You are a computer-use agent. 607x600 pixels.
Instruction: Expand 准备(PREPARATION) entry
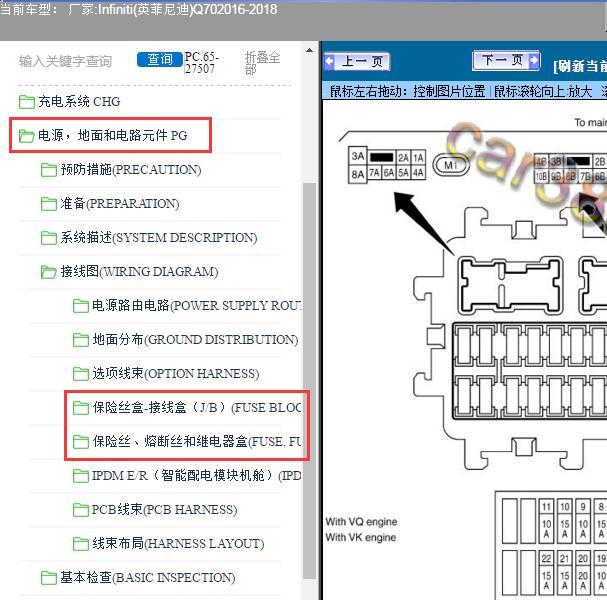[x=120, y=204]
